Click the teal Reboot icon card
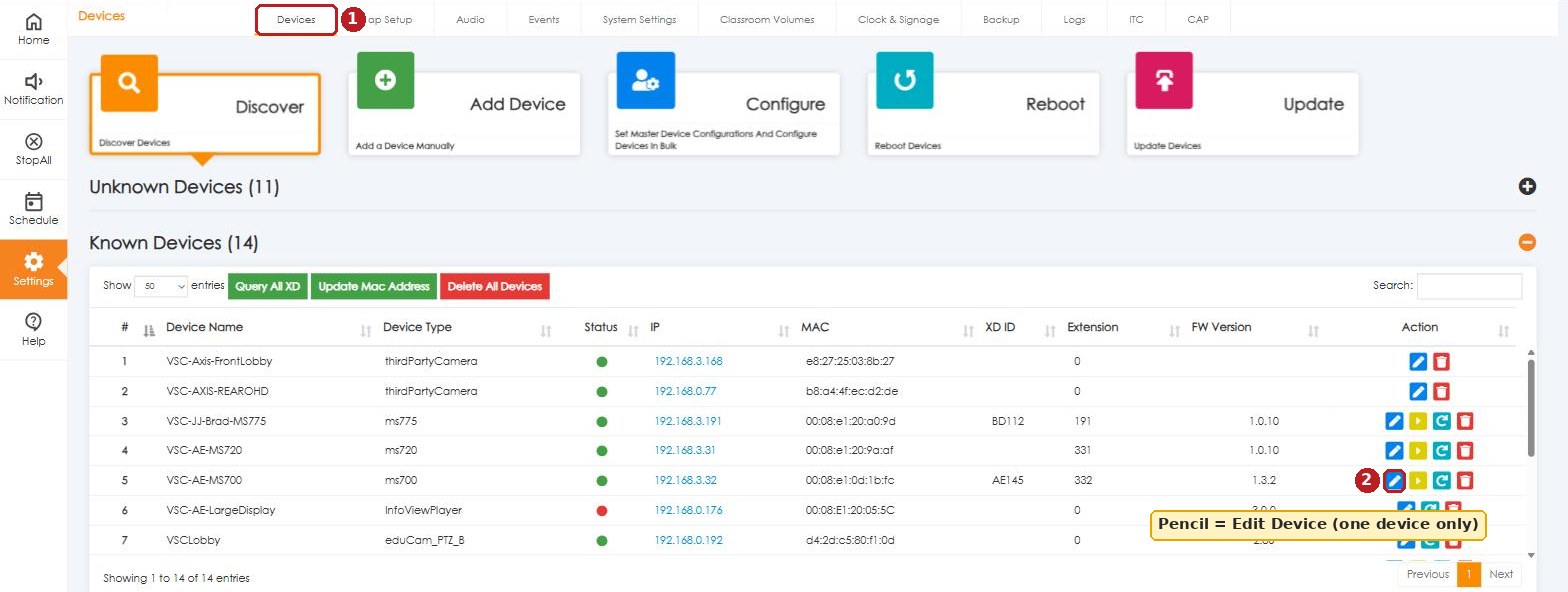Screen dimensions: 1568x592 click(x=905, y=81)
